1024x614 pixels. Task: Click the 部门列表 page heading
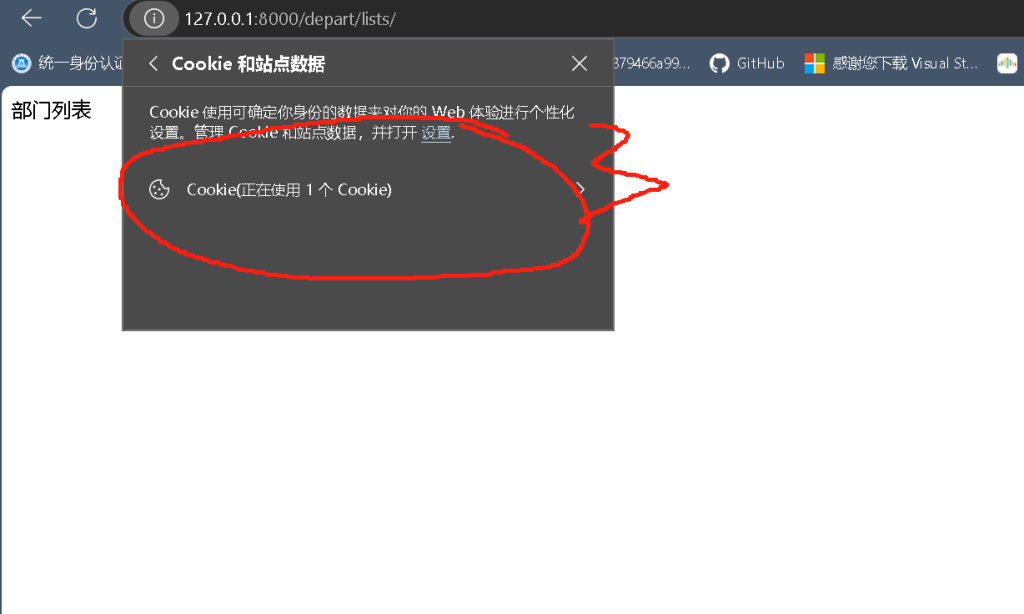click(x=51, y=110)
